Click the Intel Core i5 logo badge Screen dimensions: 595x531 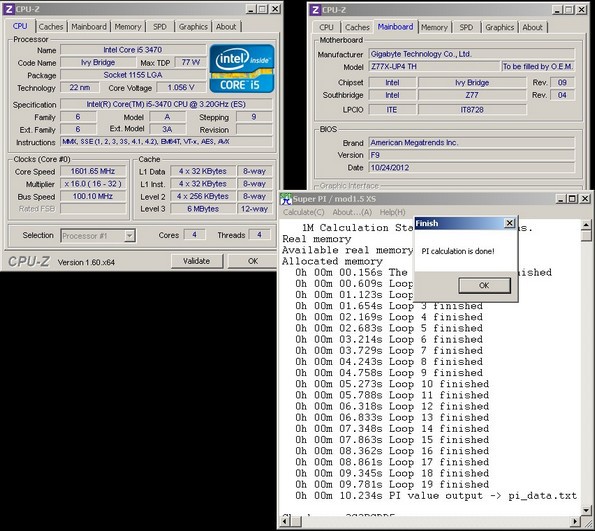242,69
